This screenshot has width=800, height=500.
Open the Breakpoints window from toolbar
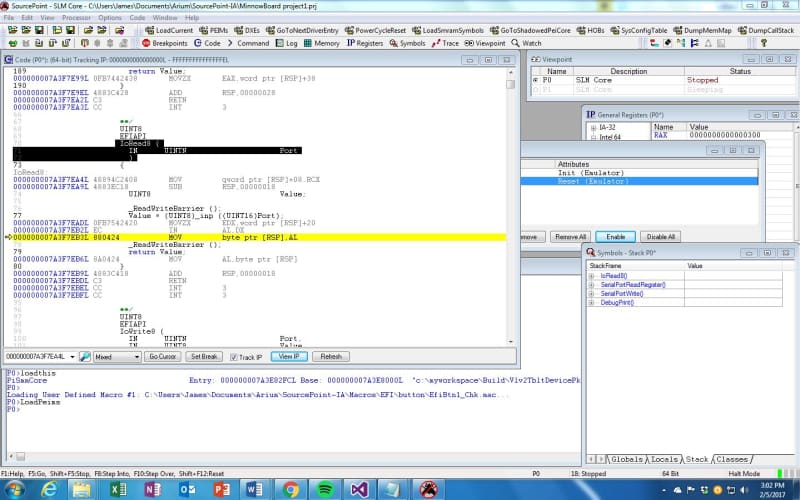(165, 43)
